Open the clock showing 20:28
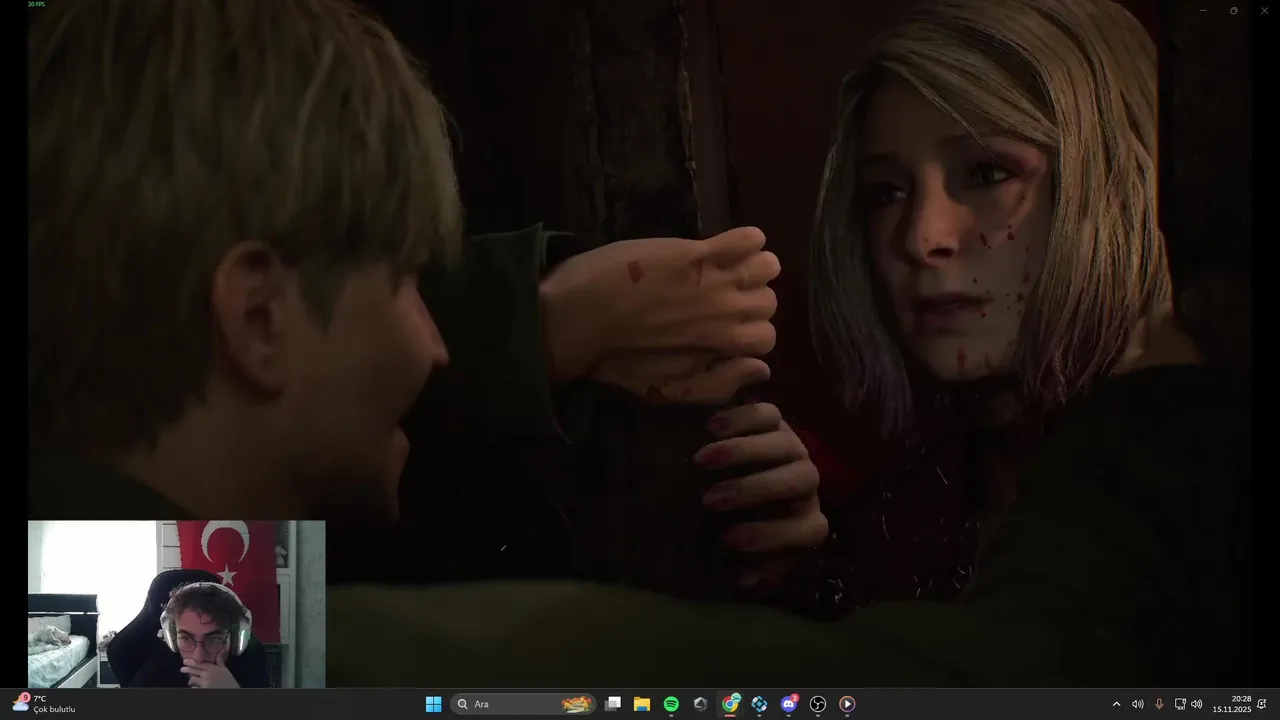Screen dimensions: 1280x720 1232,704
